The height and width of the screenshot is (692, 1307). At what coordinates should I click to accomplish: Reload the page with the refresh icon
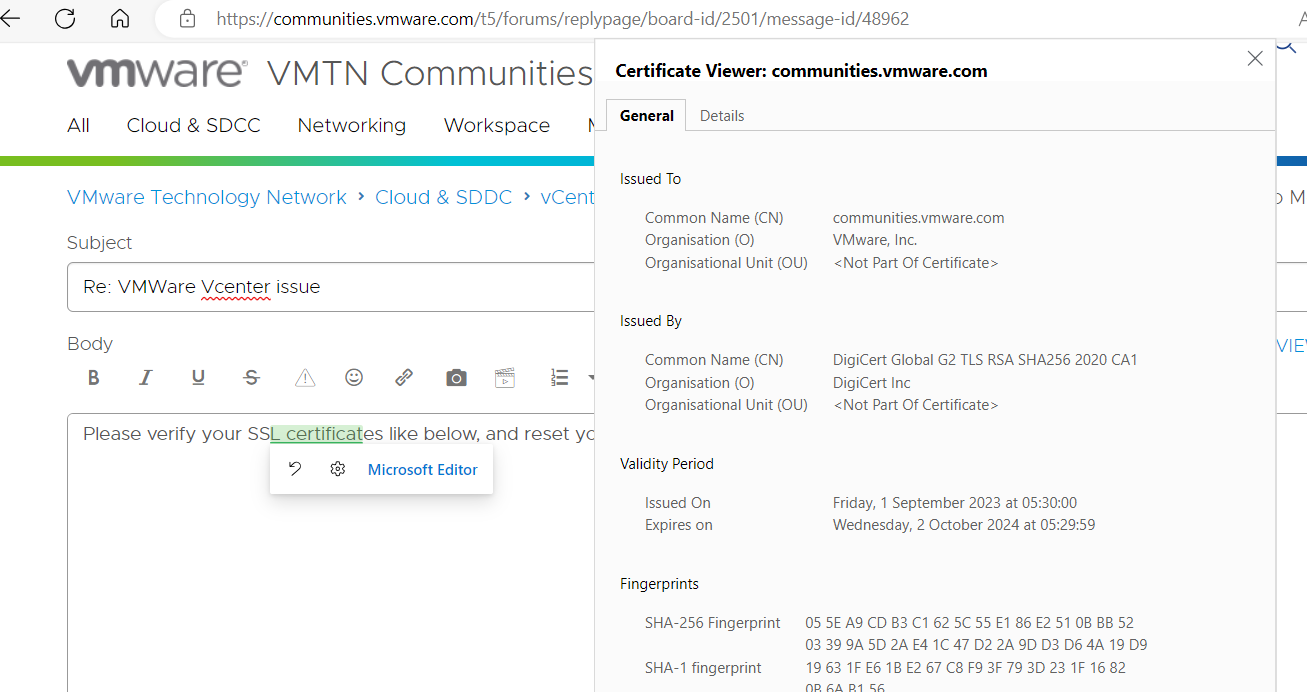pos(64,18)
